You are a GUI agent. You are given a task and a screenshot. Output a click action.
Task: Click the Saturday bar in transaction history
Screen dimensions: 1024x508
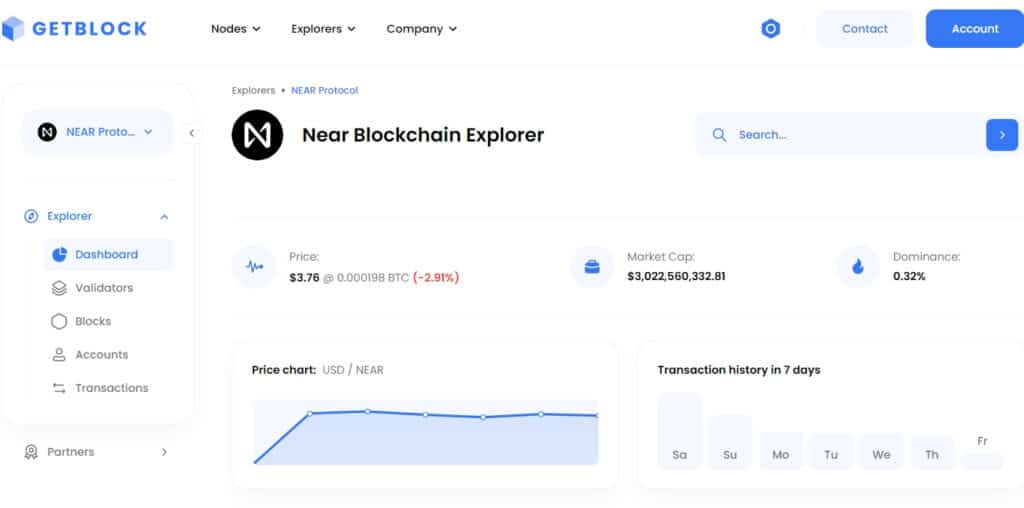679,431
